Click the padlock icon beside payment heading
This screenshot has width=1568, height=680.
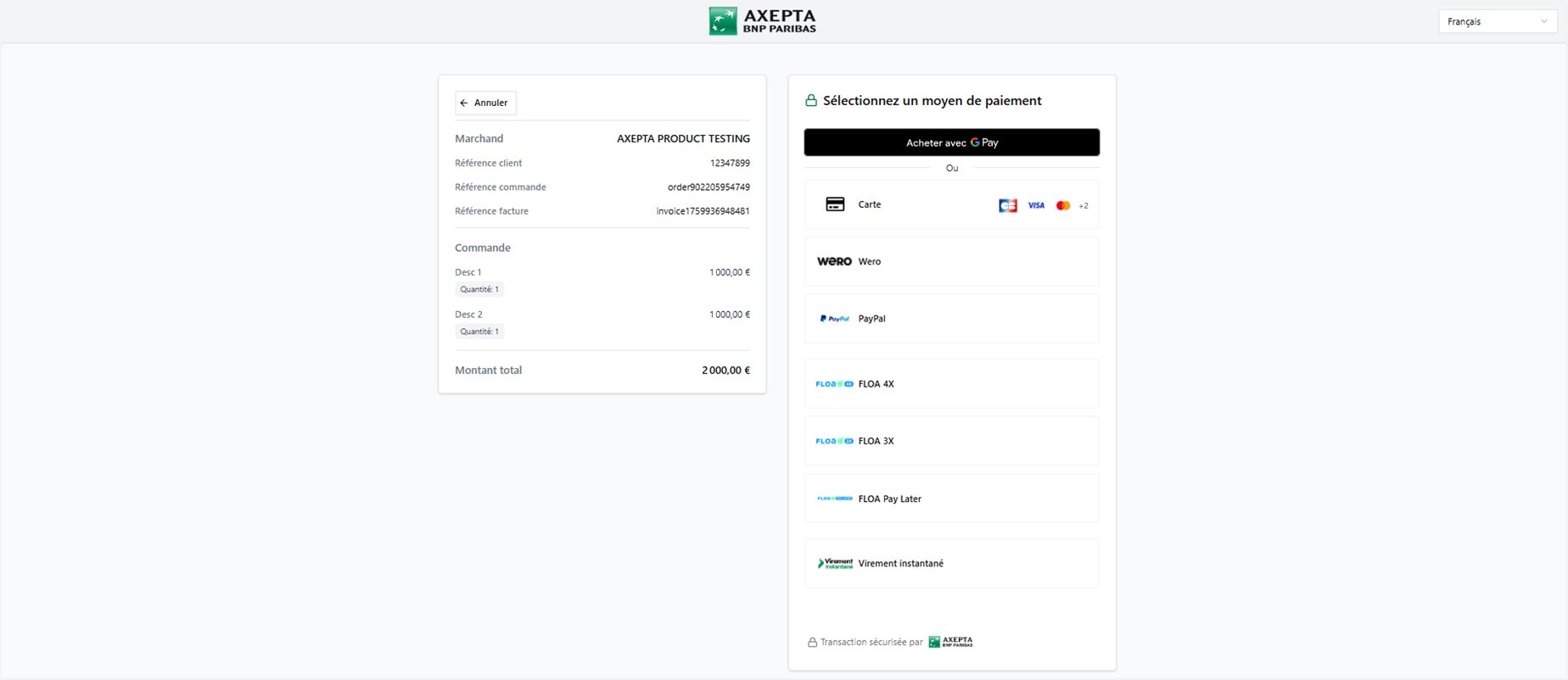811,101
